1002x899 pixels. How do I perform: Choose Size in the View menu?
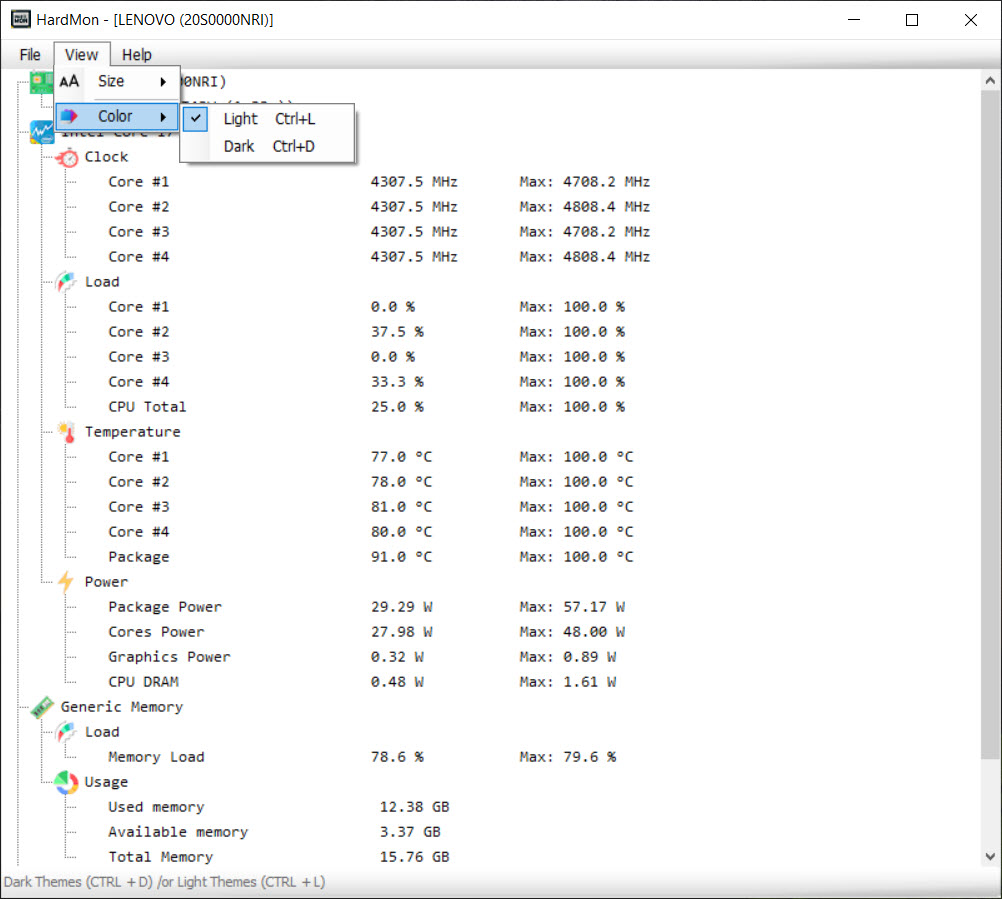[118, 81]
